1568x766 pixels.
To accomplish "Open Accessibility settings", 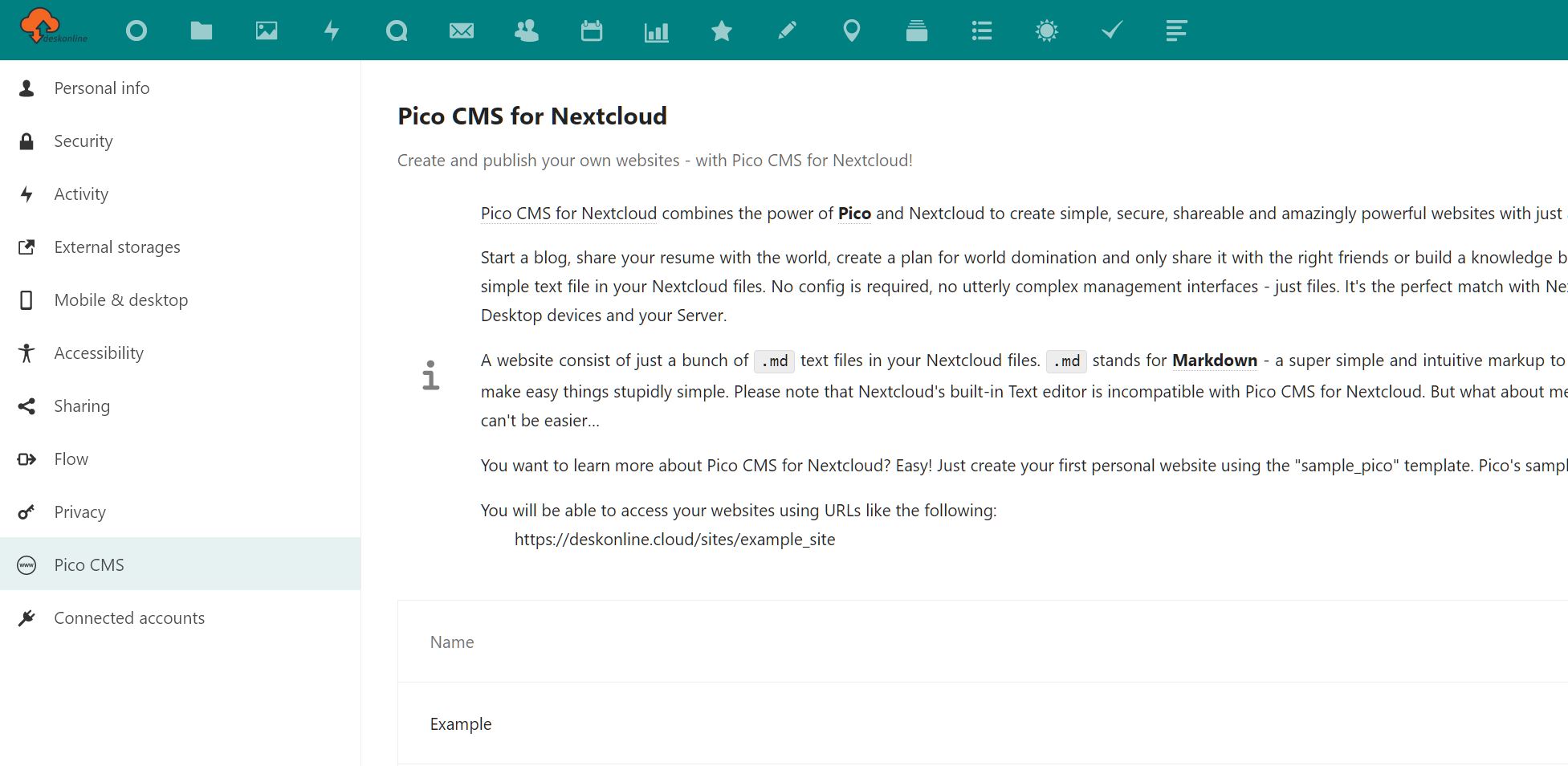I will tap(181, 353).
